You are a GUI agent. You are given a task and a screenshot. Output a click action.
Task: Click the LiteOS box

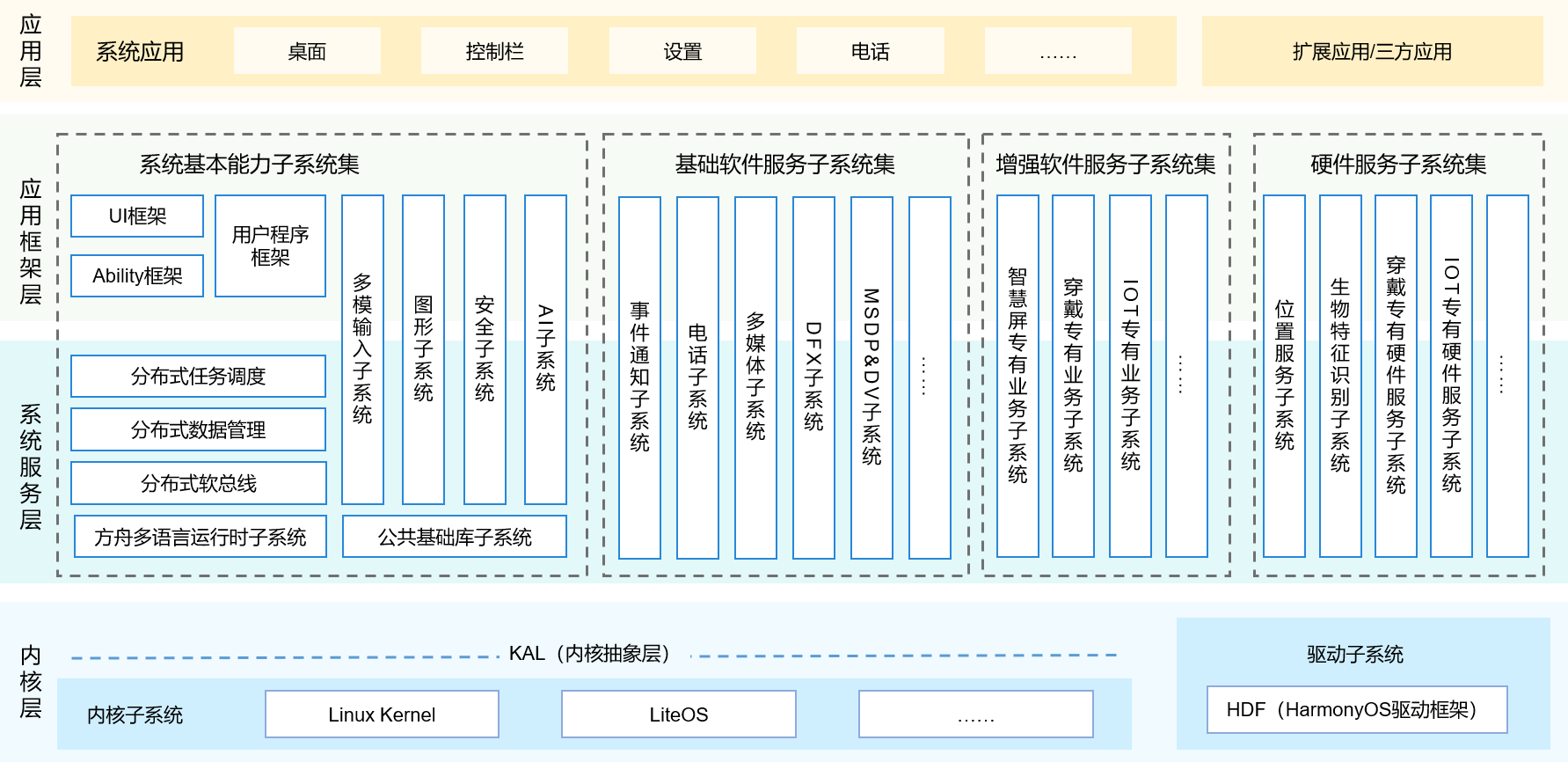(679, 714)
